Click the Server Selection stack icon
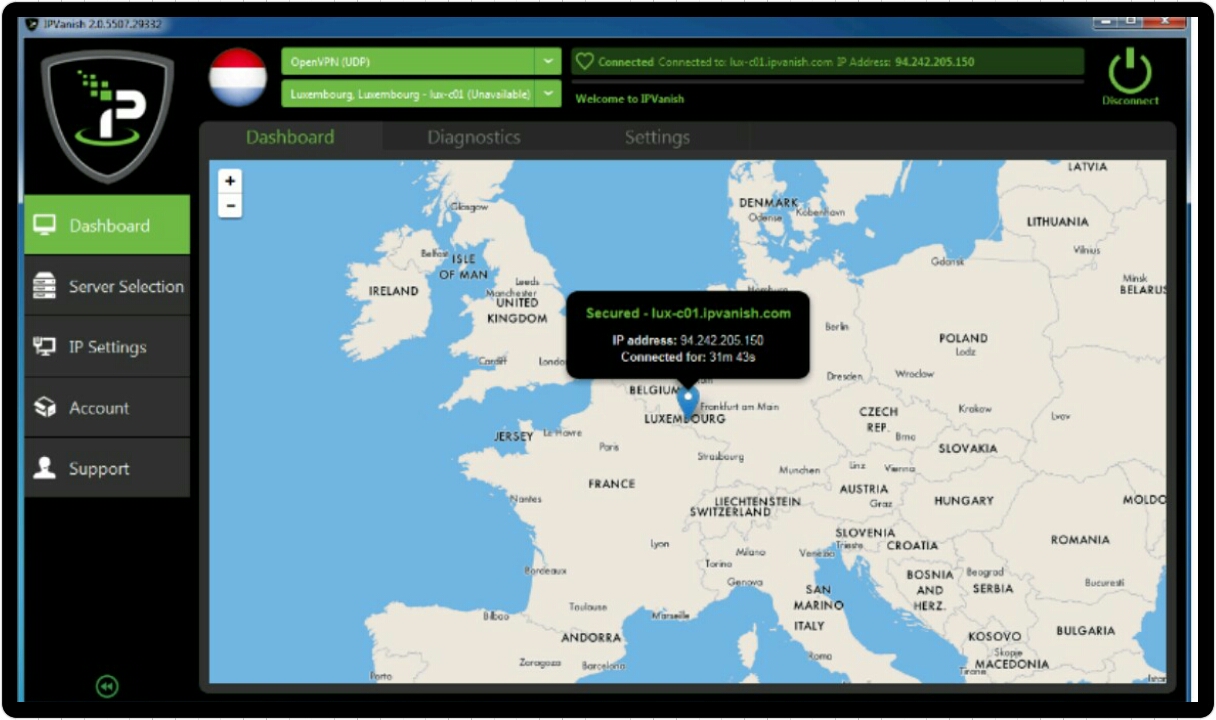 click(x=45, y=286)
